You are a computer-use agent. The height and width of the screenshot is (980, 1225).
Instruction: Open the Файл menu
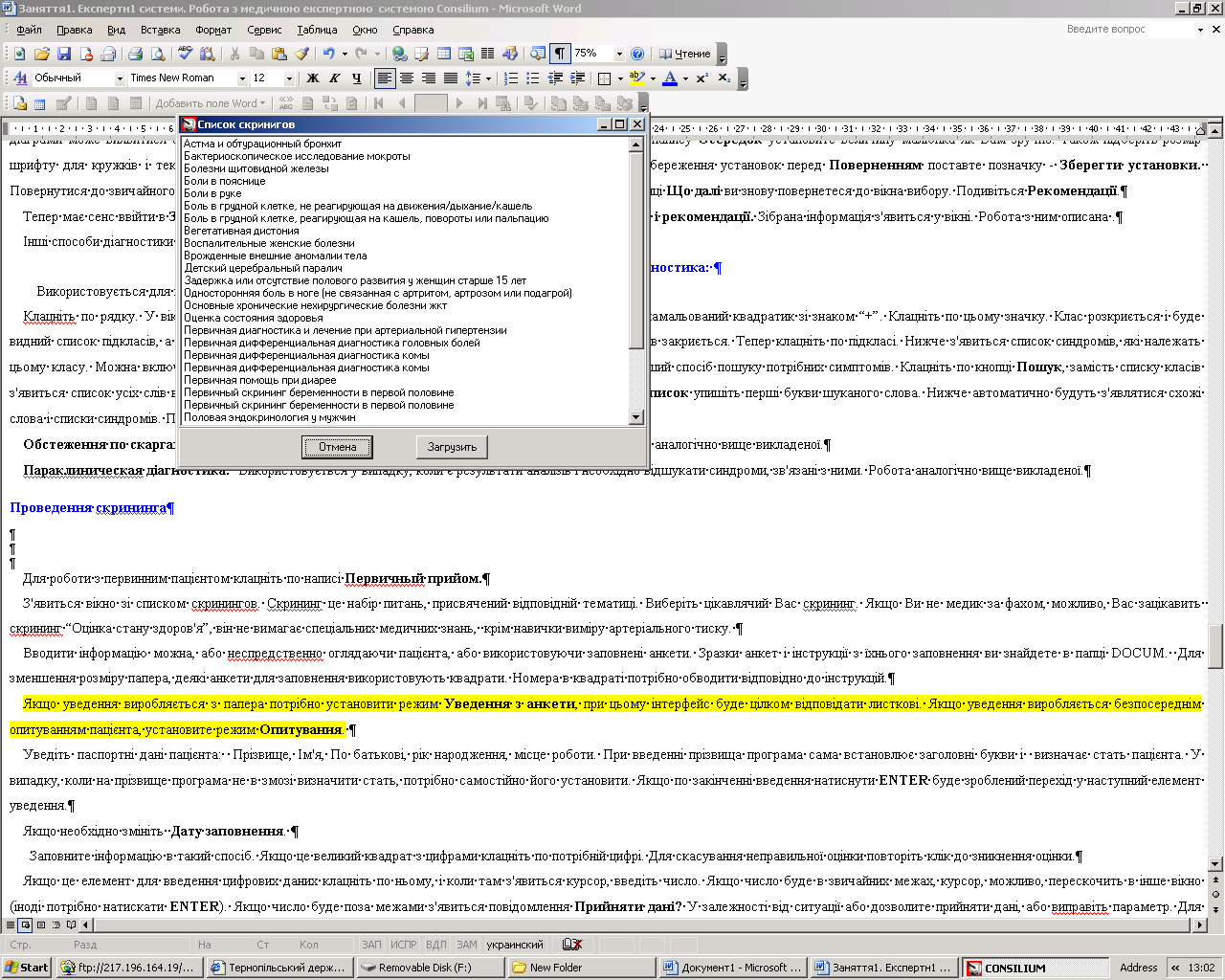coord(29,30)
